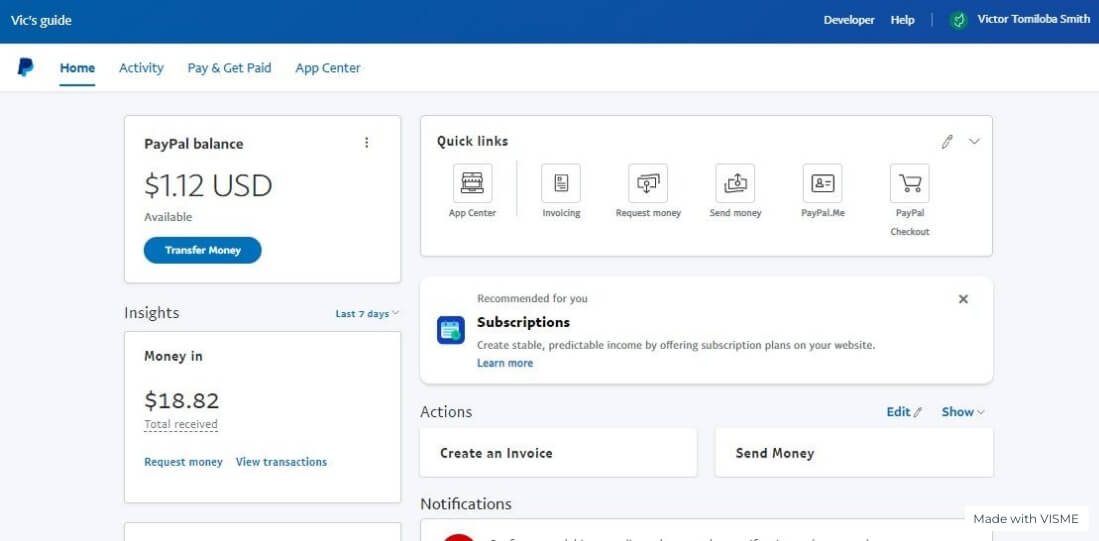Go to the Home tab
This screenshot has height=541, width=1099.
77,68
